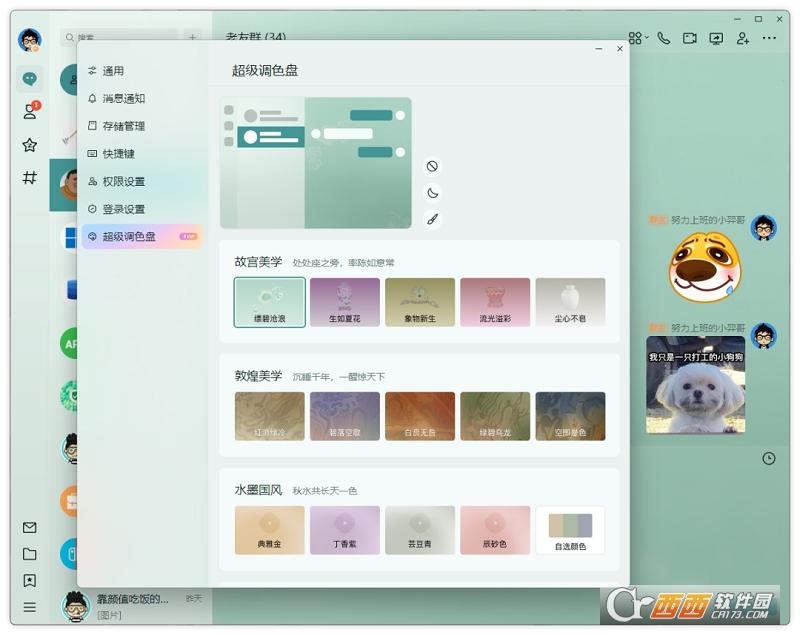Click the 水墨国风 section heading

point(258,490)
